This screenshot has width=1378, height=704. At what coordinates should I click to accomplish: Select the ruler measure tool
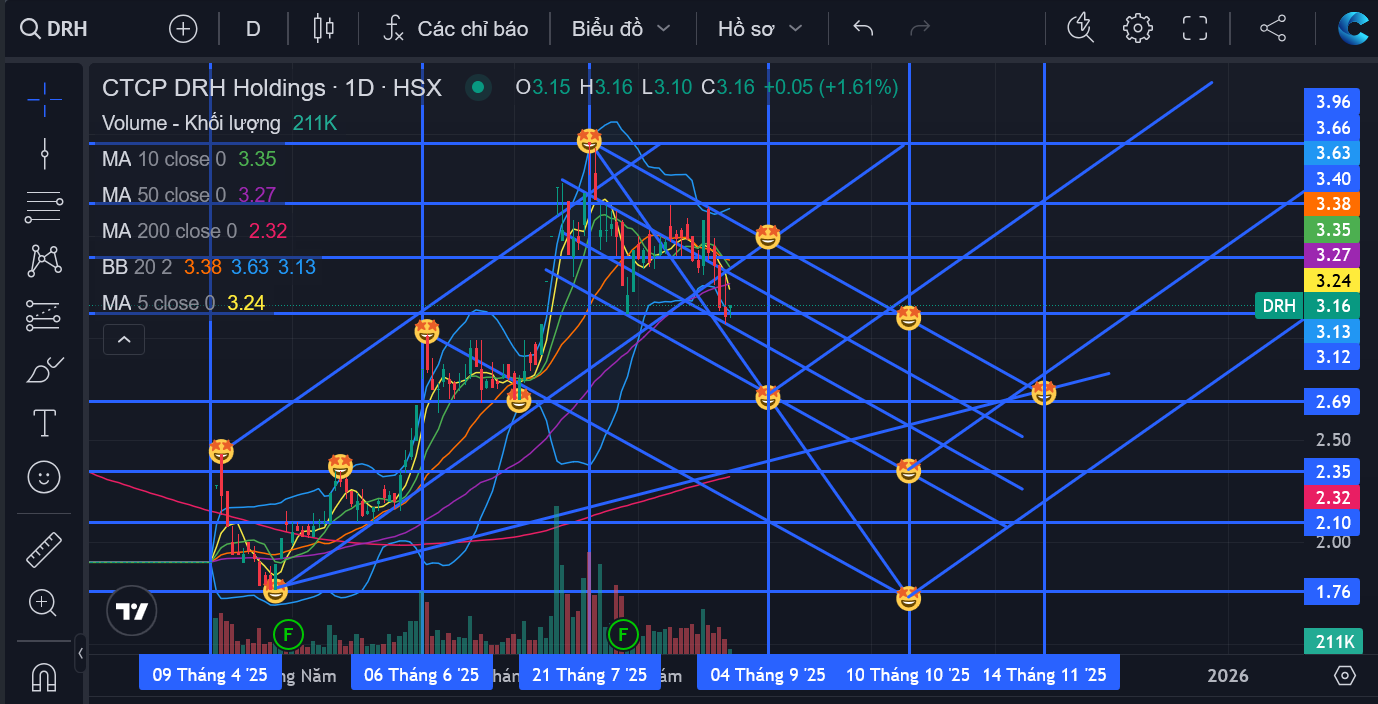(x=44, y=548)
